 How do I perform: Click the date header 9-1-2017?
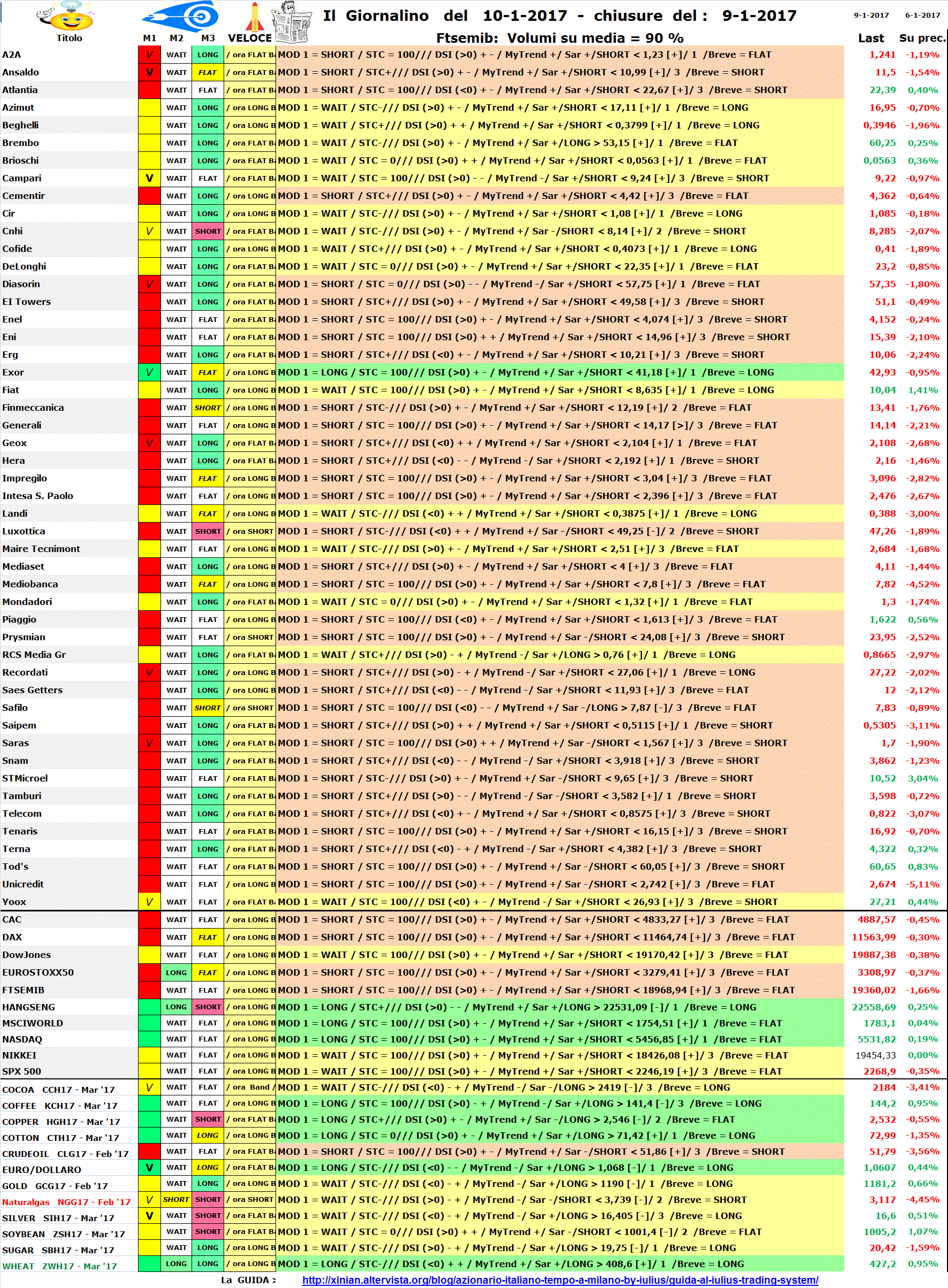tap(871, 16)
